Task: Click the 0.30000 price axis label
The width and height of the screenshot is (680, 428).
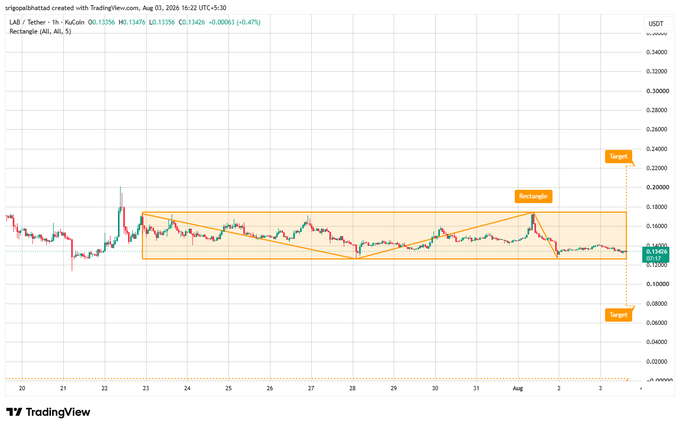Action: click(657, 91)
